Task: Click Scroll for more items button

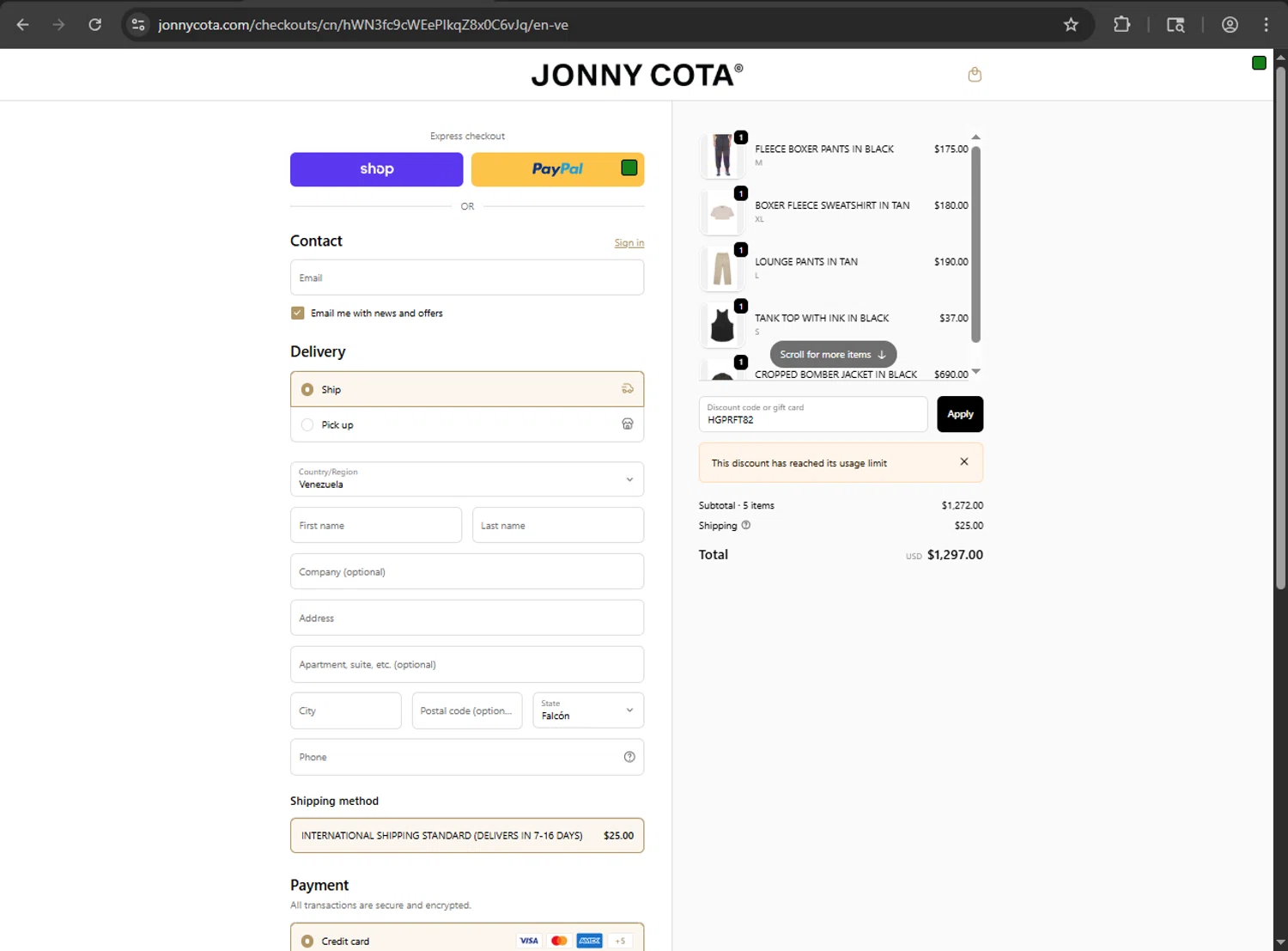Action: 833,354
